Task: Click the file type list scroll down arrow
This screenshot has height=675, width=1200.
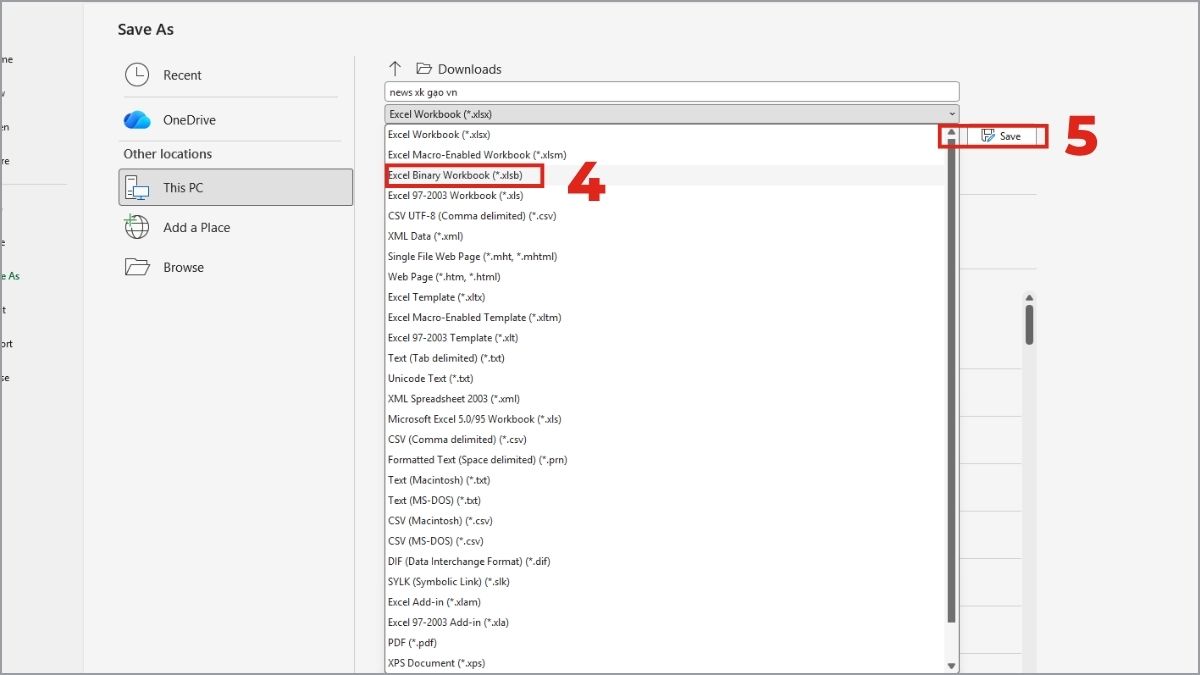Action: pyautogui.click(x=951, y=665)
